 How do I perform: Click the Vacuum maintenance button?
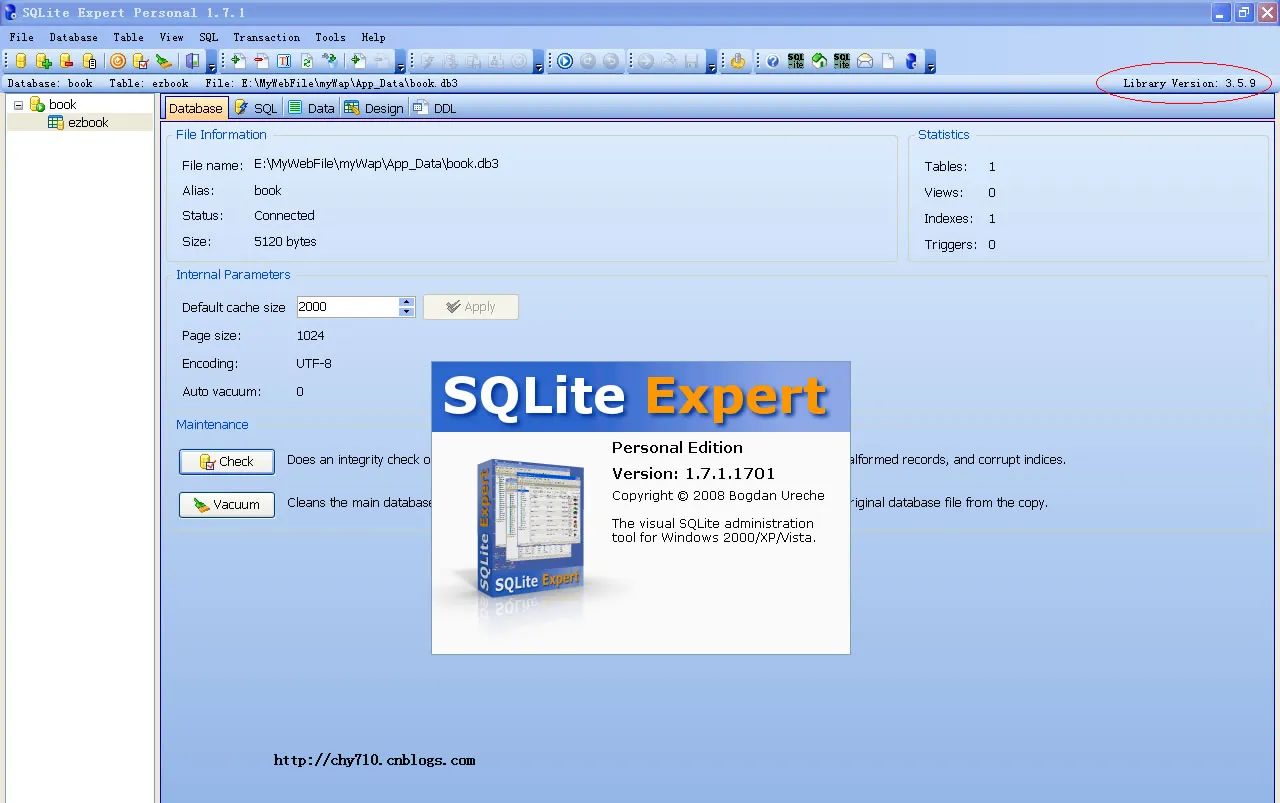point(227,504)
